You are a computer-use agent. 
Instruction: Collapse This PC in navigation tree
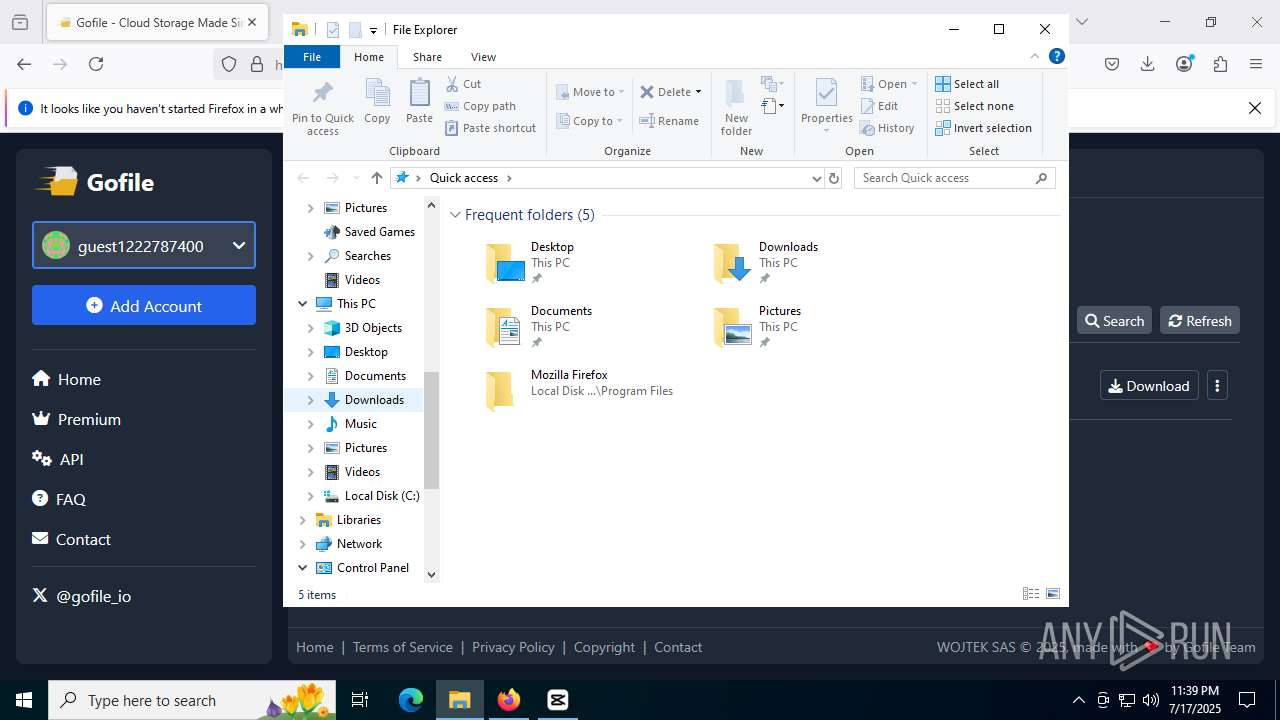[x=303, y=304]
